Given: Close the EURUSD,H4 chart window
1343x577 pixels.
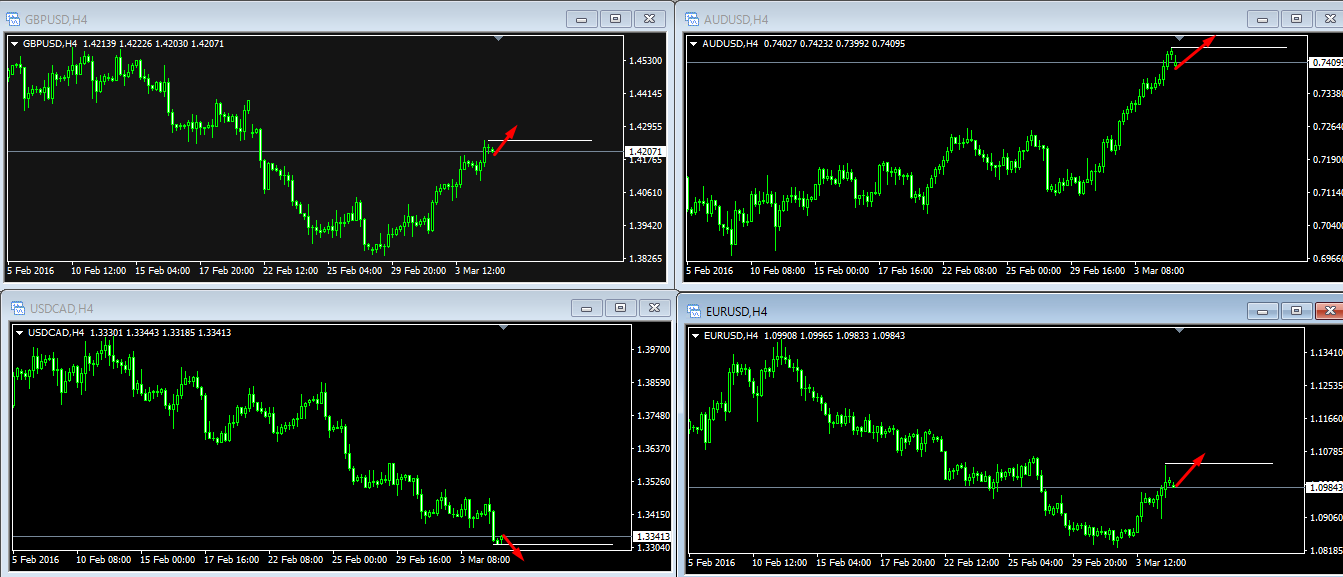Looking at the screenshot, I should (1328, 311).
